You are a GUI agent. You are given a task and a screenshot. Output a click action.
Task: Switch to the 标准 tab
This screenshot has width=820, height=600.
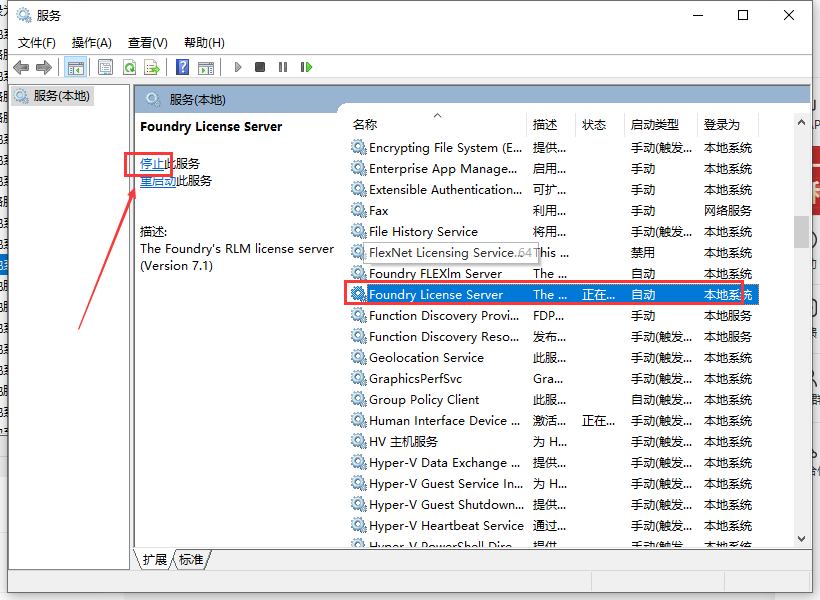pyautogui.click(x=191, y=560)
